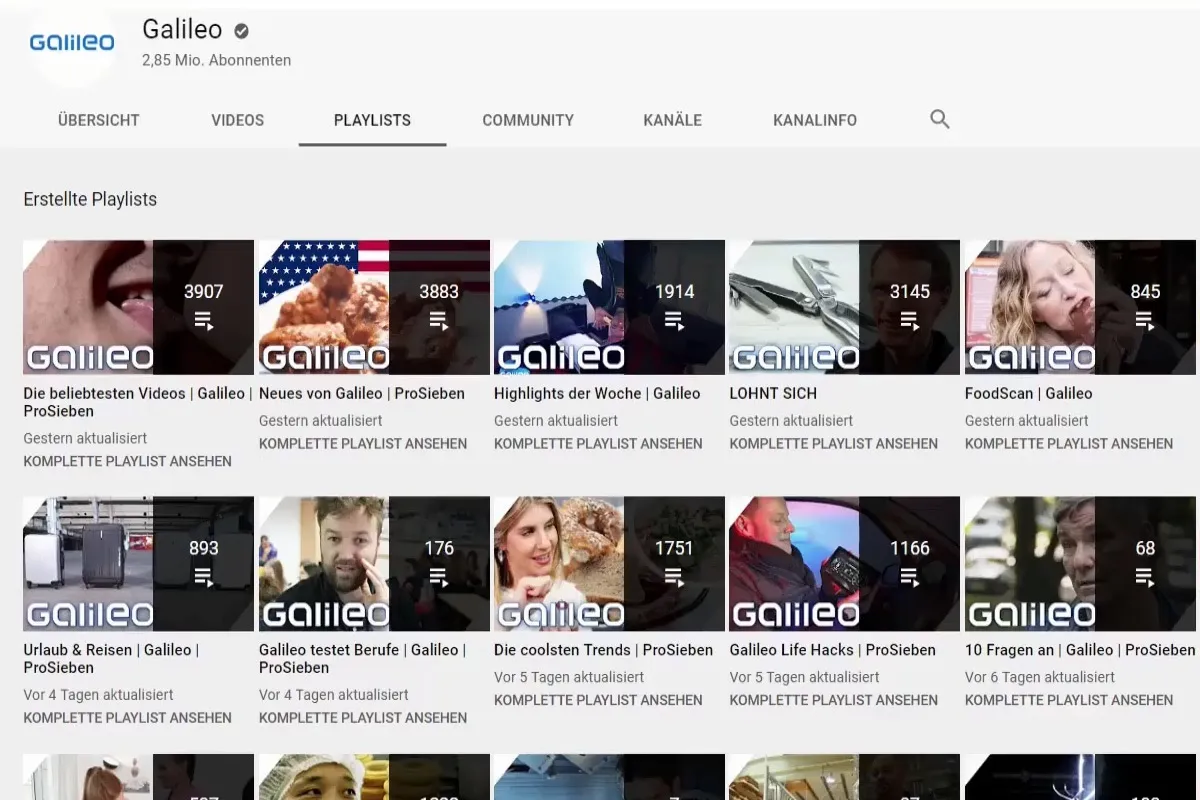Viewport: 1200px width, 800px height.
Task: Click the '2,85 Mio. Abonnenten' subscriber count
Action: (x=217, y=60)
